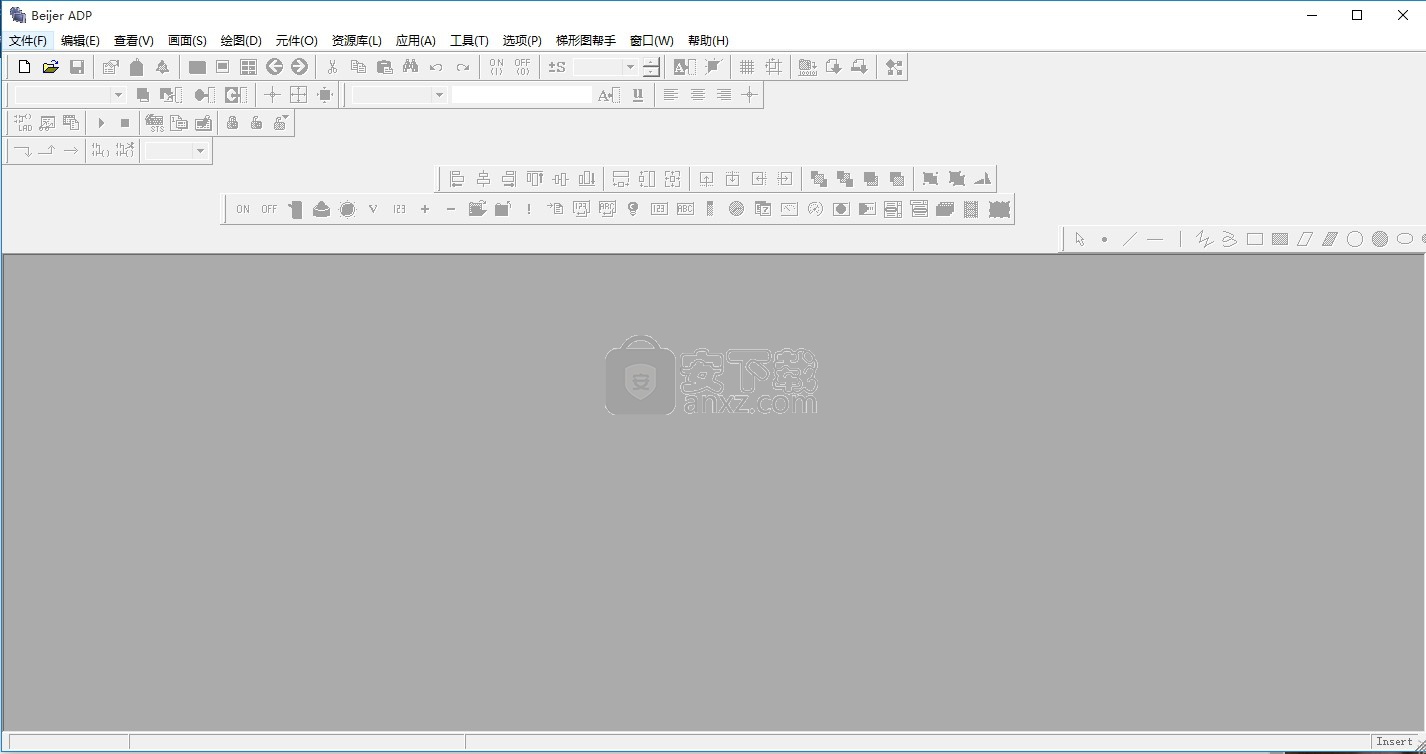Select the filled rectangle tool
This screenshot has height=754, width=1426.
pos(1279,239)
